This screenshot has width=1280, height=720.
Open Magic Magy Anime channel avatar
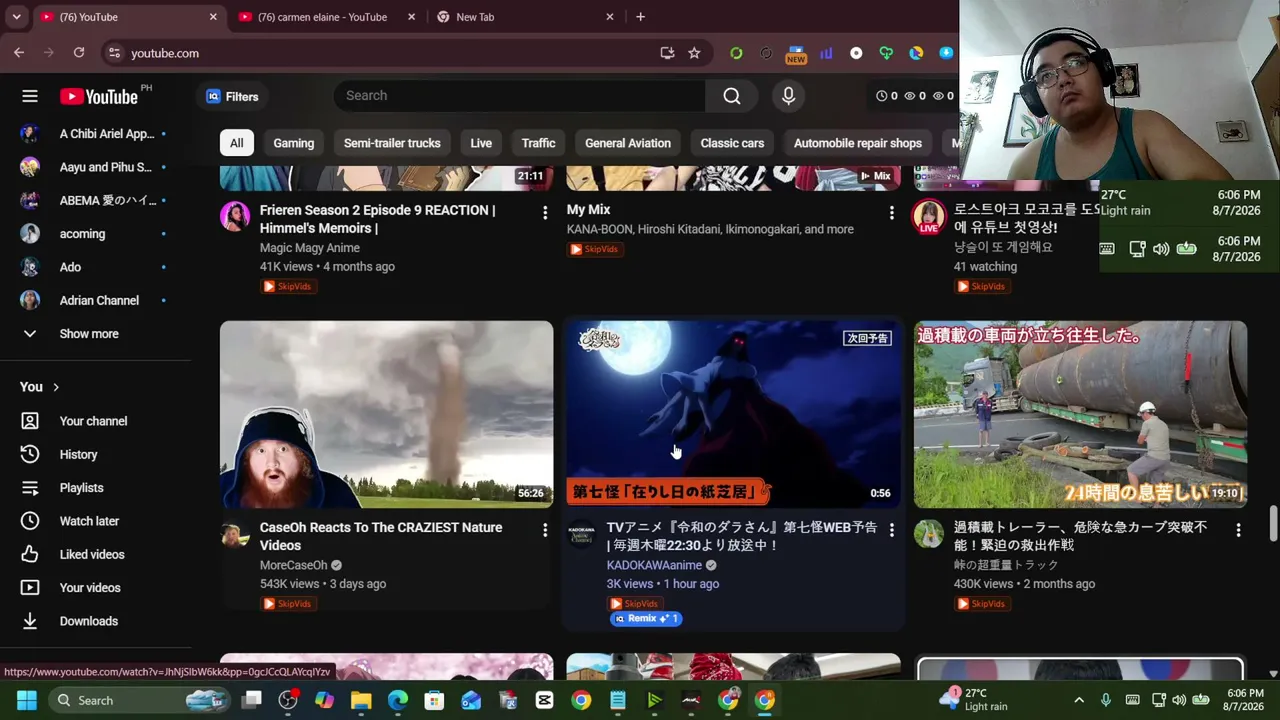(235, 217)
